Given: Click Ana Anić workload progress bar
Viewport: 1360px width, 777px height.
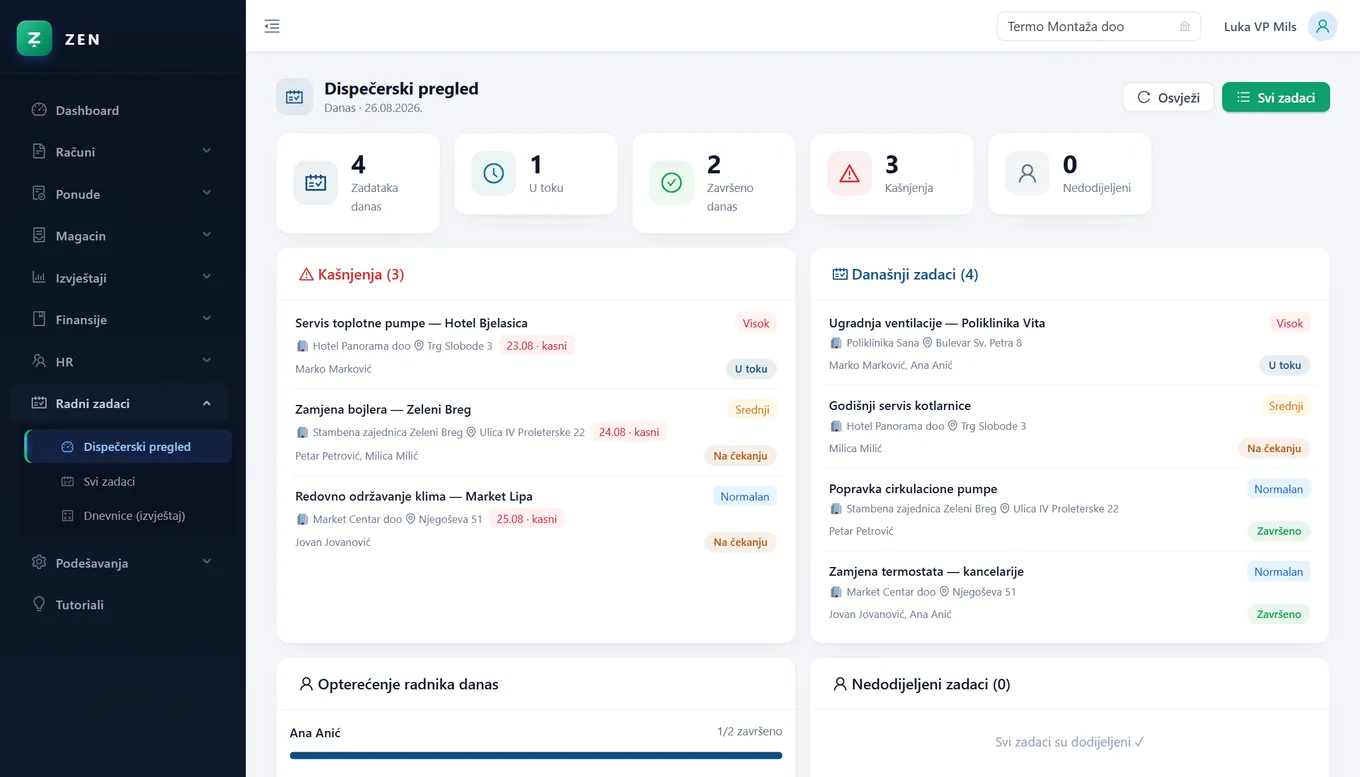Looking at the screenshot, I should coord(536,756).
